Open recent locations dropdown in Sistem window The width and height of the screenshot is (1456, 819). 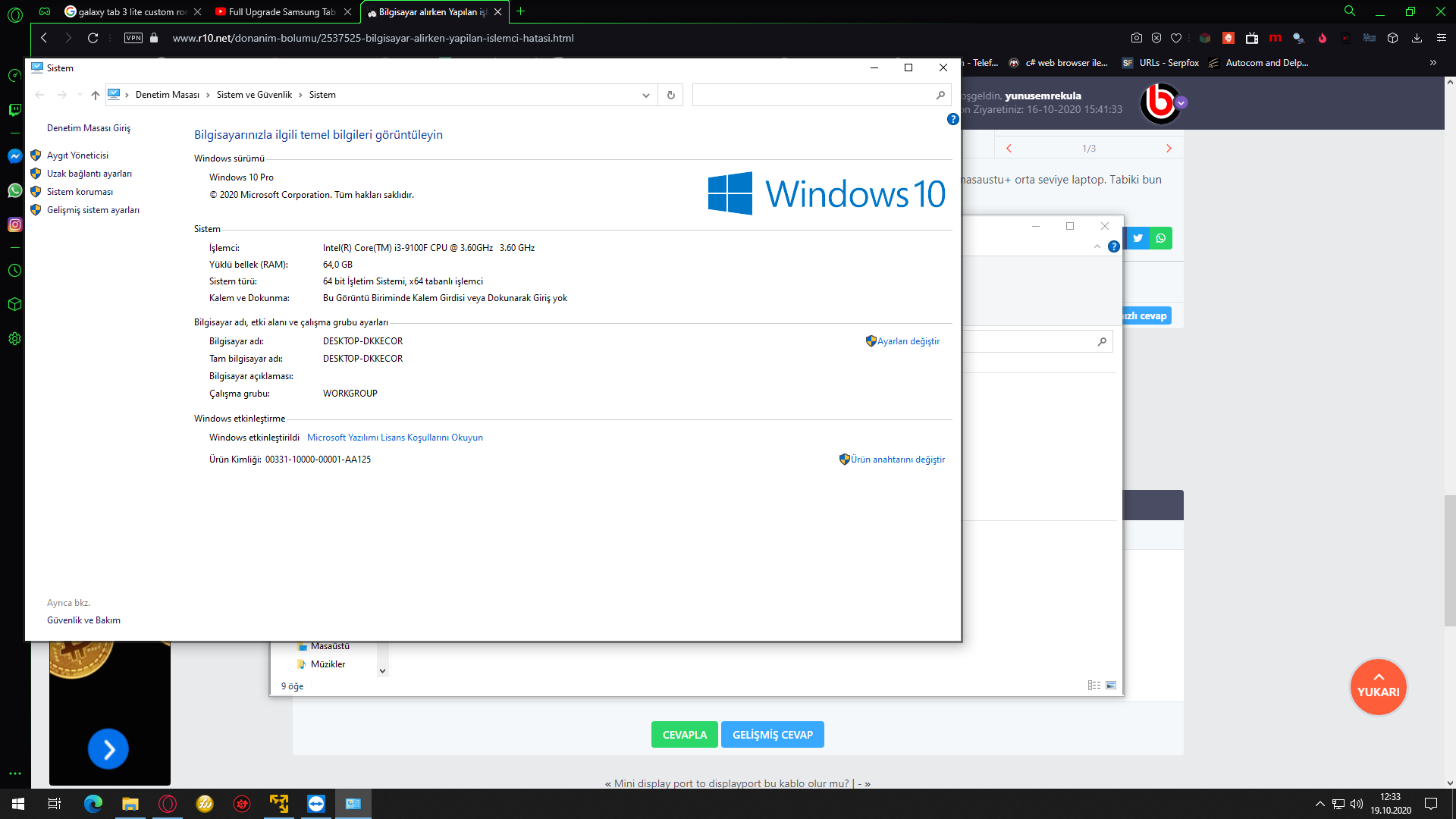80,95
